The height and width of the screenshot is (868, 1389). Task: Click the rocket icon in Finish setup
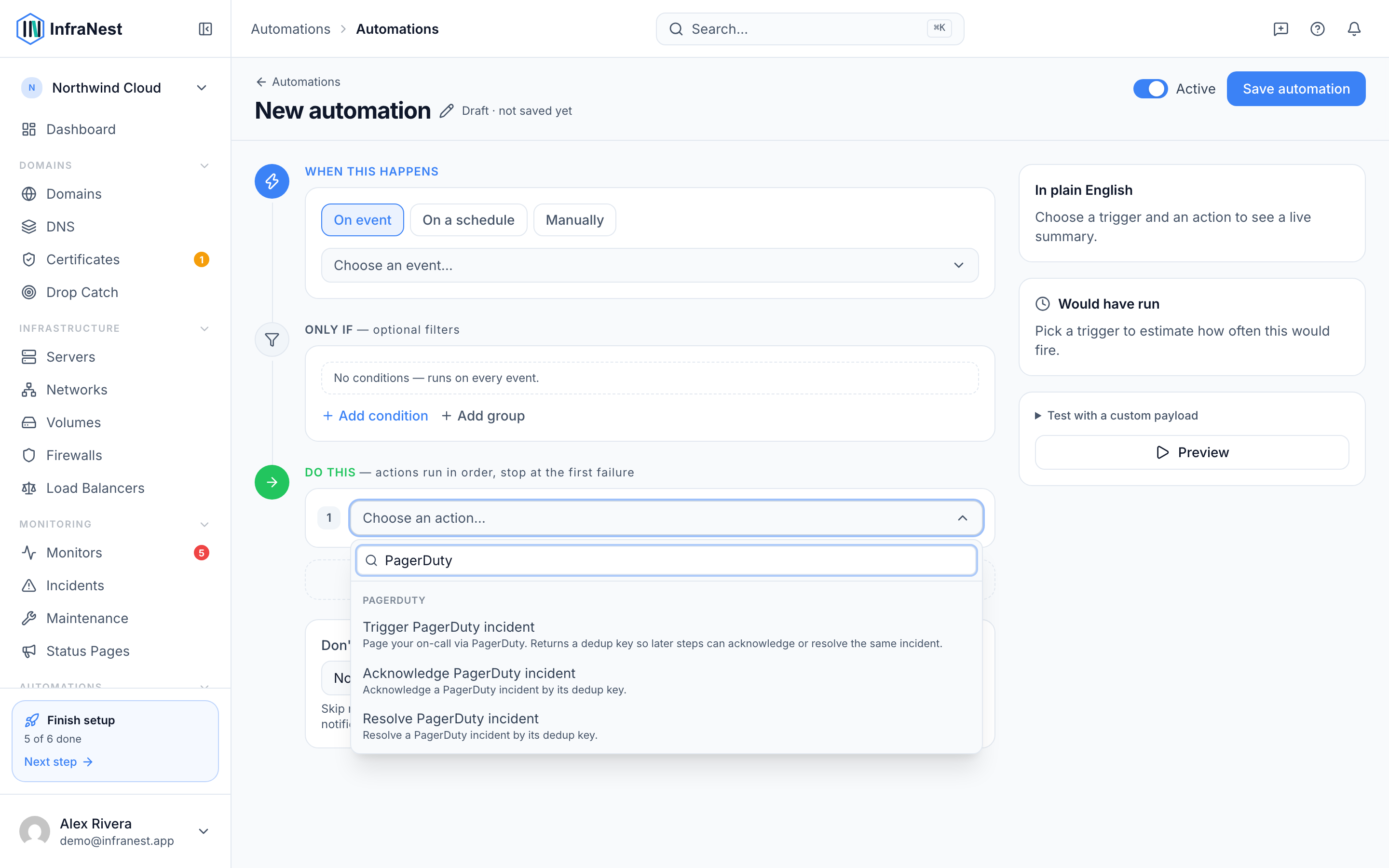tap(32, 720)
